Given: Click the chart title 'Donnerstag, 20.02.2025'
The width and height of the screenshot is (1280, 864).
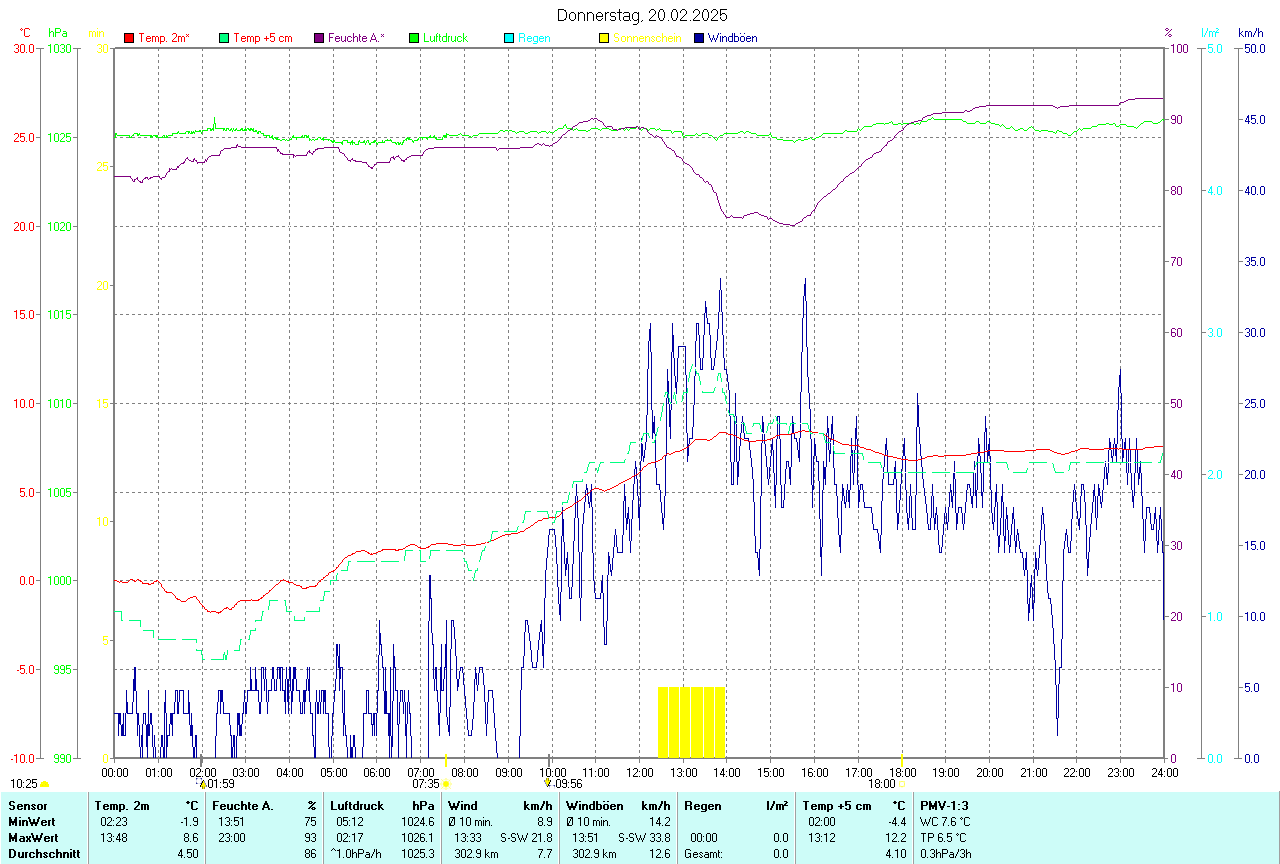Looking at the screenshot, I should 642,15.
